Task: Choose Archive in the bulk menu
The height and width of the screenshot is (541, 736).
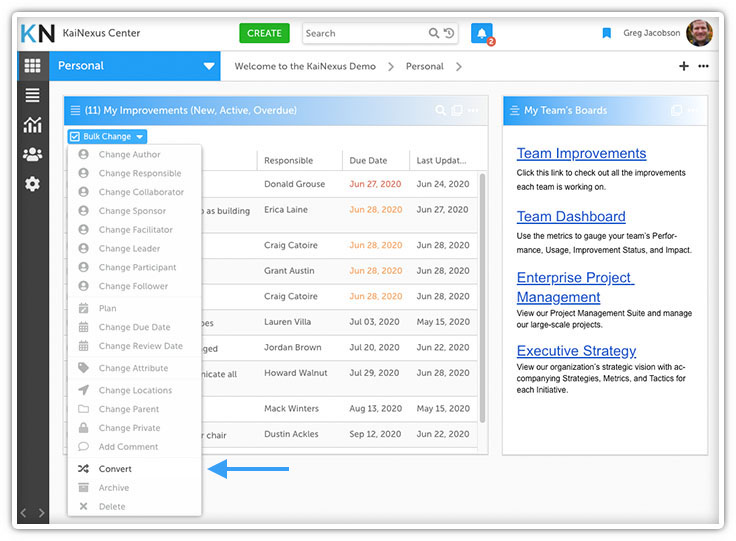Action: (x=135, y=488)
